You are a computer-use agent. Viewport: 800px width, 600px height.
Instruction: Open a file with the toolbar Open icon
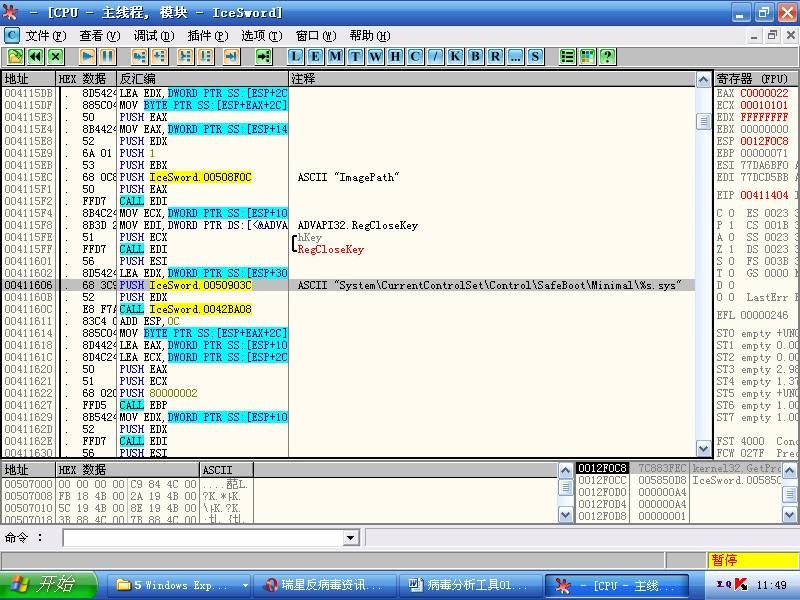(x=15, y=56)
